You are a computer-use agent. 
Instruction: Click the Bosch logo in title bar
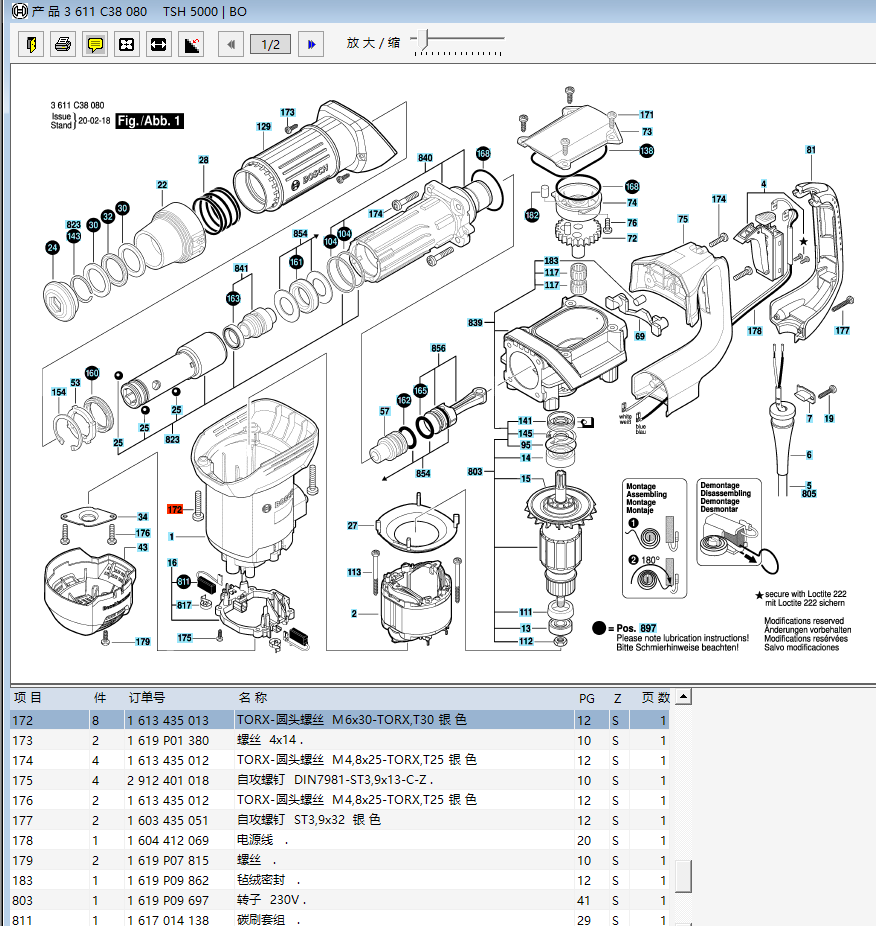pyautogui.click(x=19, y=11)
